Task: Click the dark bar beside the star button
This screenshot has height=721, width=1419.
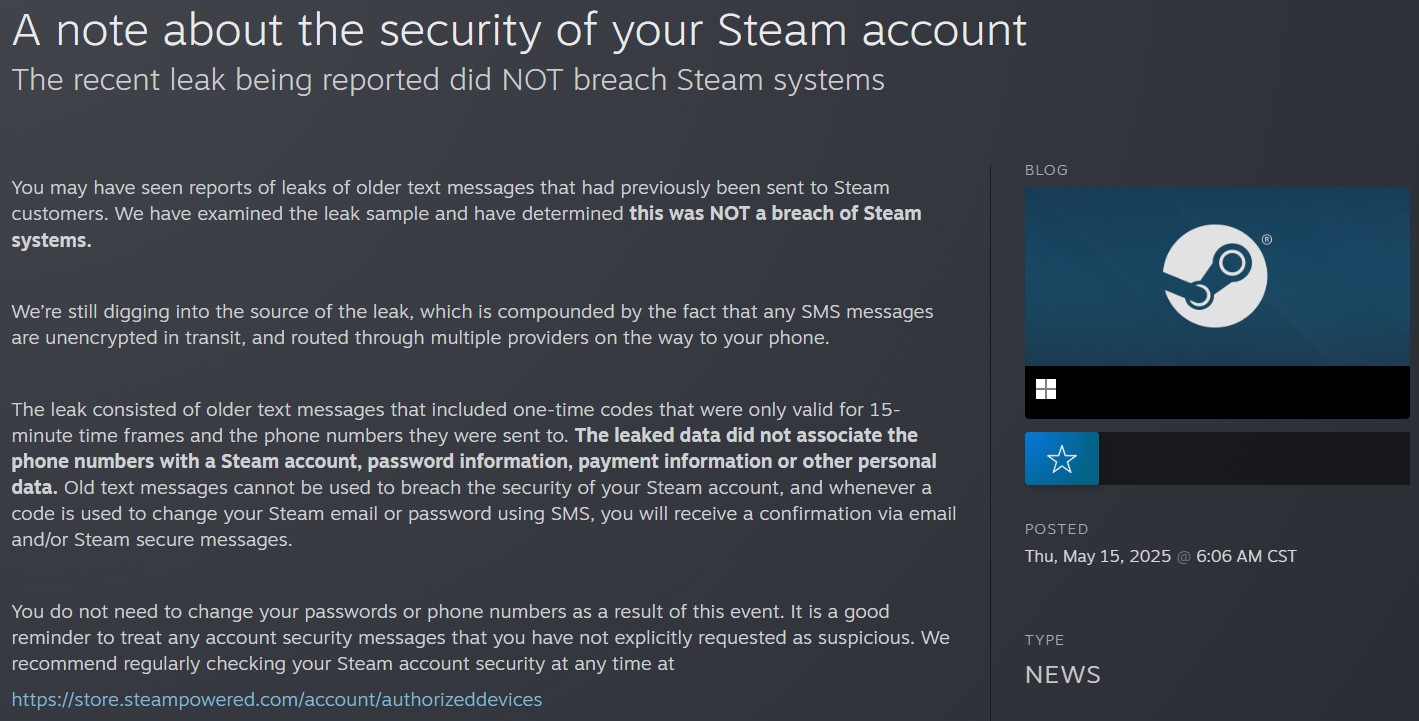Action: coord(1254,459)
